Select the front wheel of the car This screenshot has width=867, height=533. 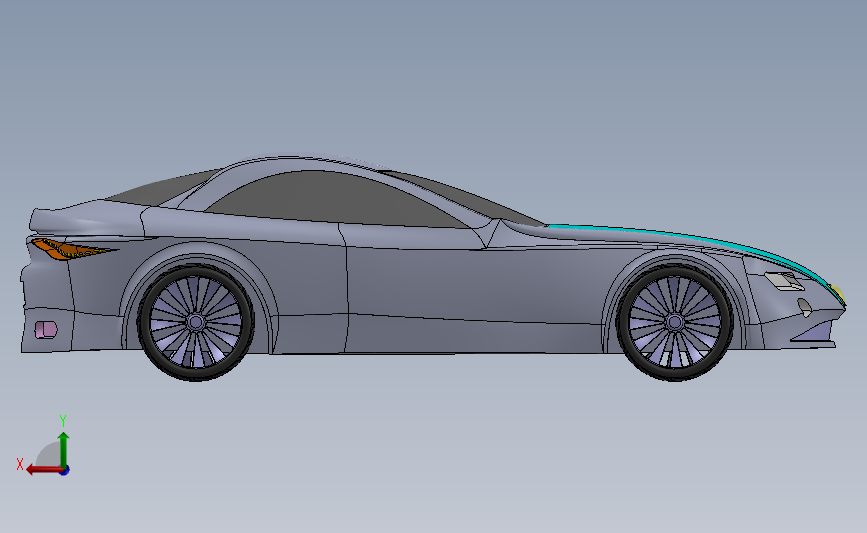point(675,322)
